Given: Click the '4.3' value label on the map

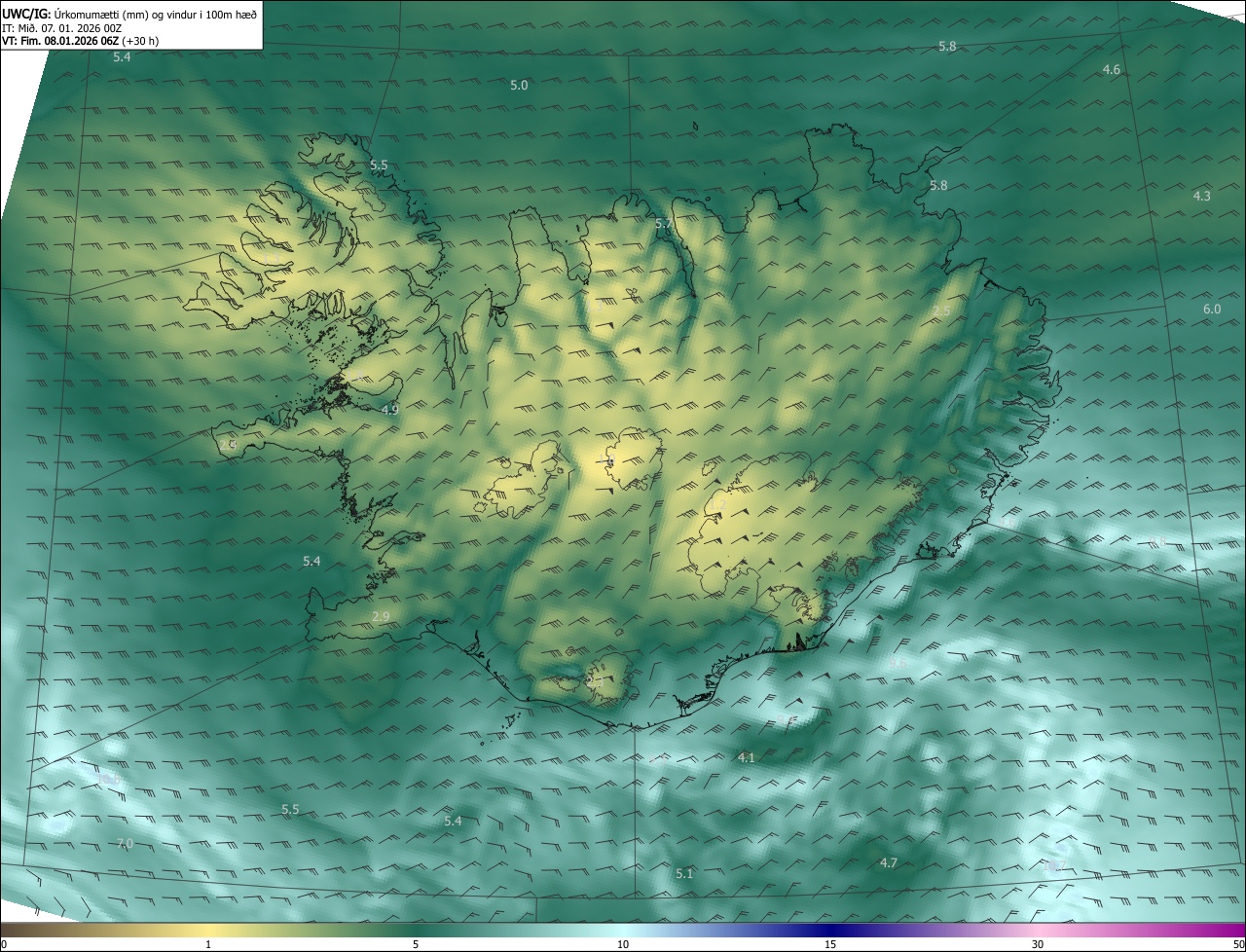Looking at the screenshot, I should click(x=1202, y=197).
